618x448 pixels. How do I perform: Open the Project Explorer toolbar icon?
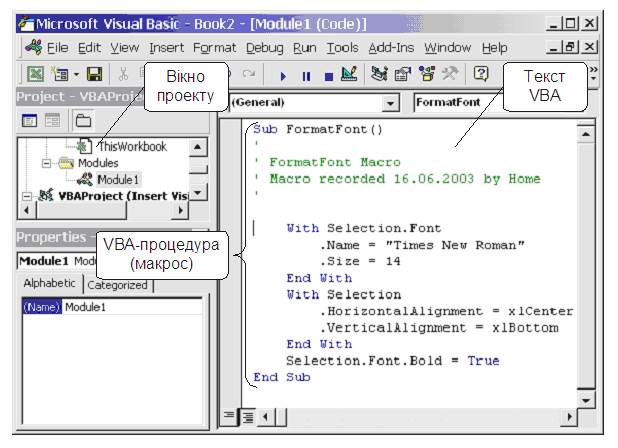(379, 74)
